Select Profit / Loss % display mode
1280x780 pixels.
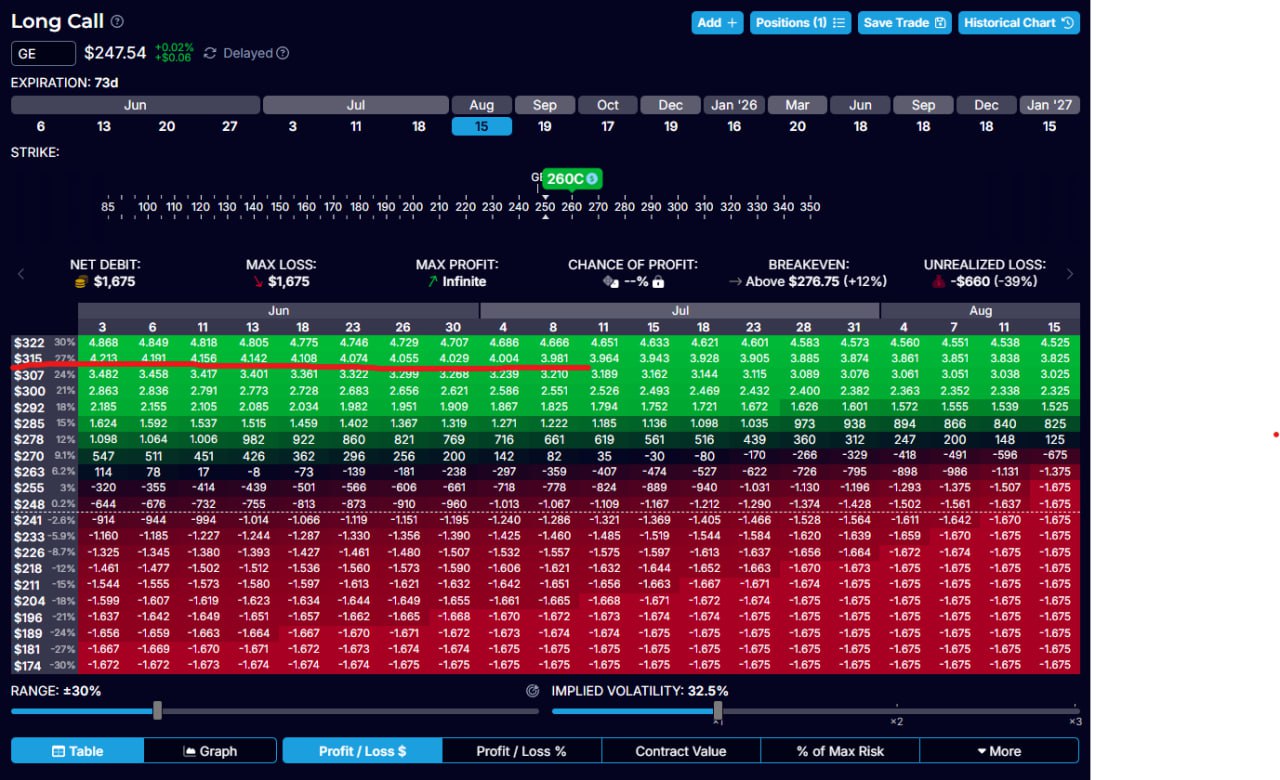point(520,751)
